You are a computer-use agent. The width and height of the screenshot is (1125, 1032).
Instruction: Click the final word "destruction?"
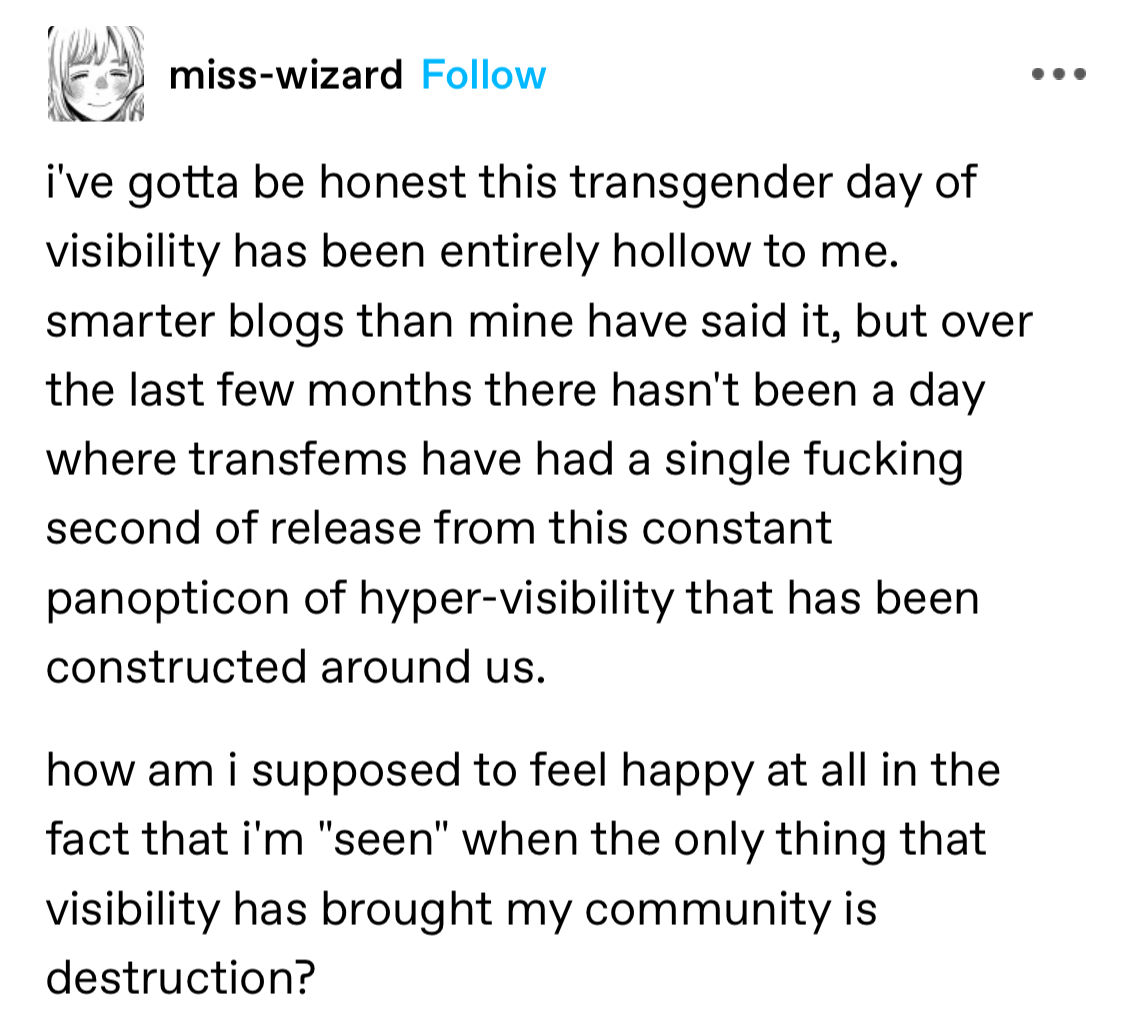coord(175,977)
